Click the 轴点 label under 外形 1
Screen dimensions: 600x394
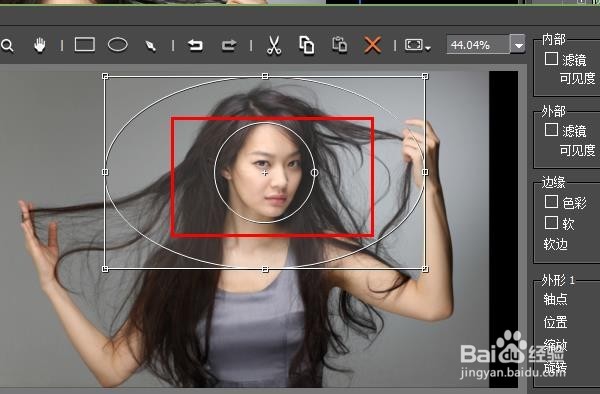[x=555, y=299]
